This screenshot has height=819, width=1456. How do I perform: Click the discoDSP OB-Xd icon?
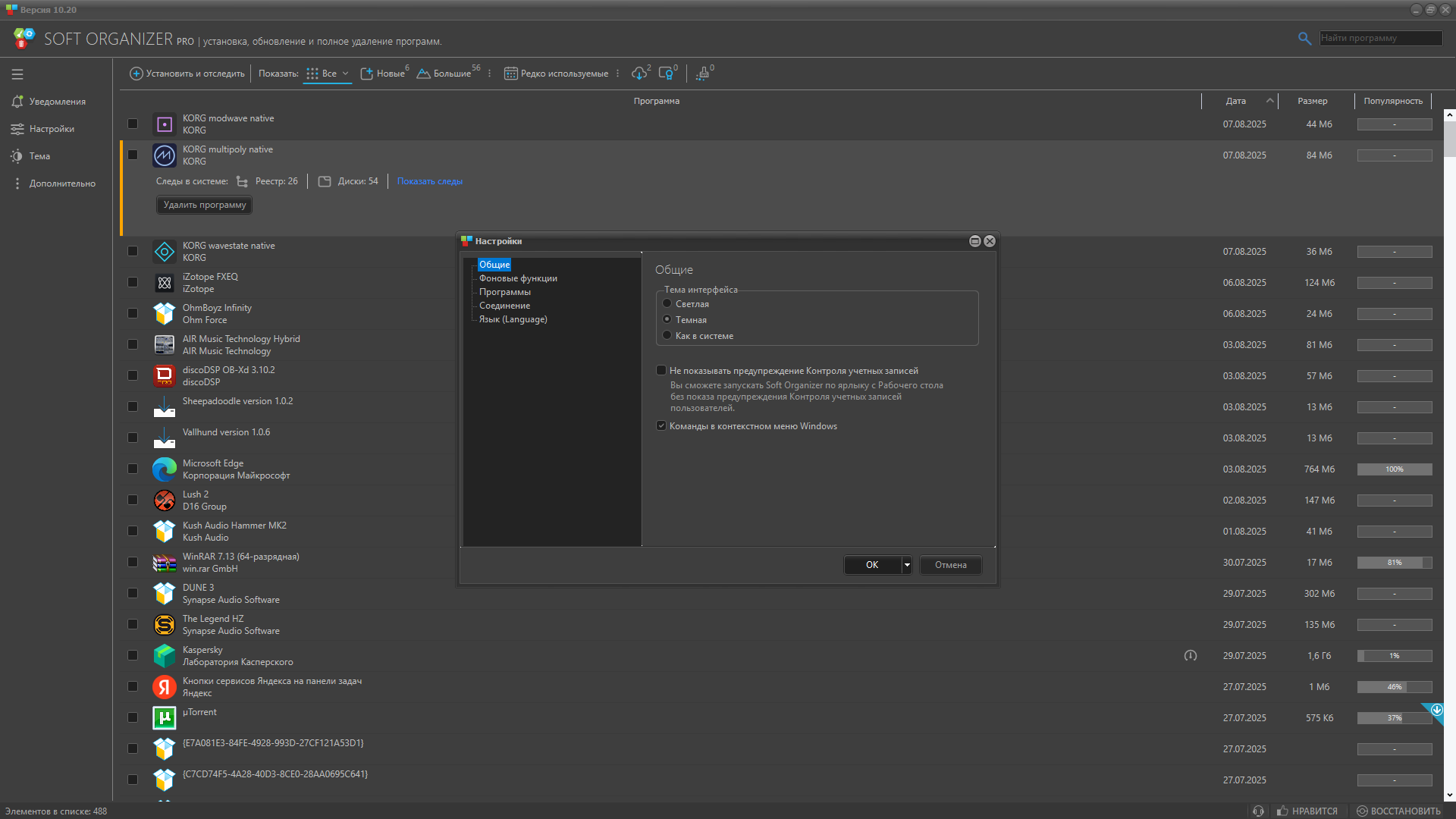(x=165, y=376)
